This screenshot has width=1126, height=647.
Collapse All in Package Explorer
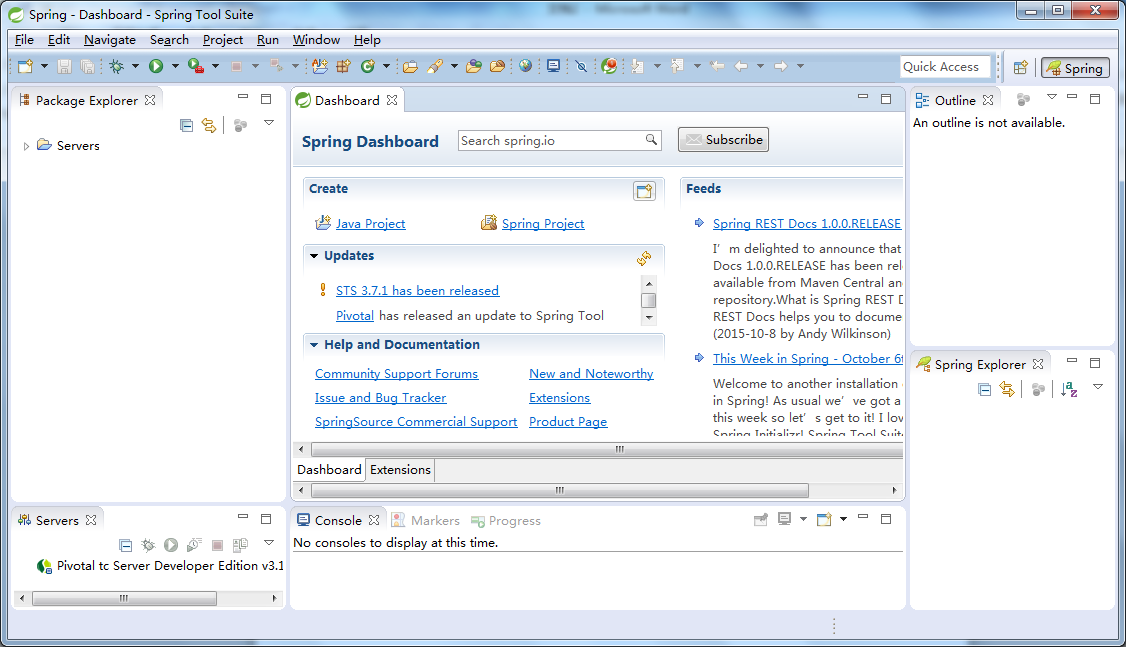click(x=187, y=126)
